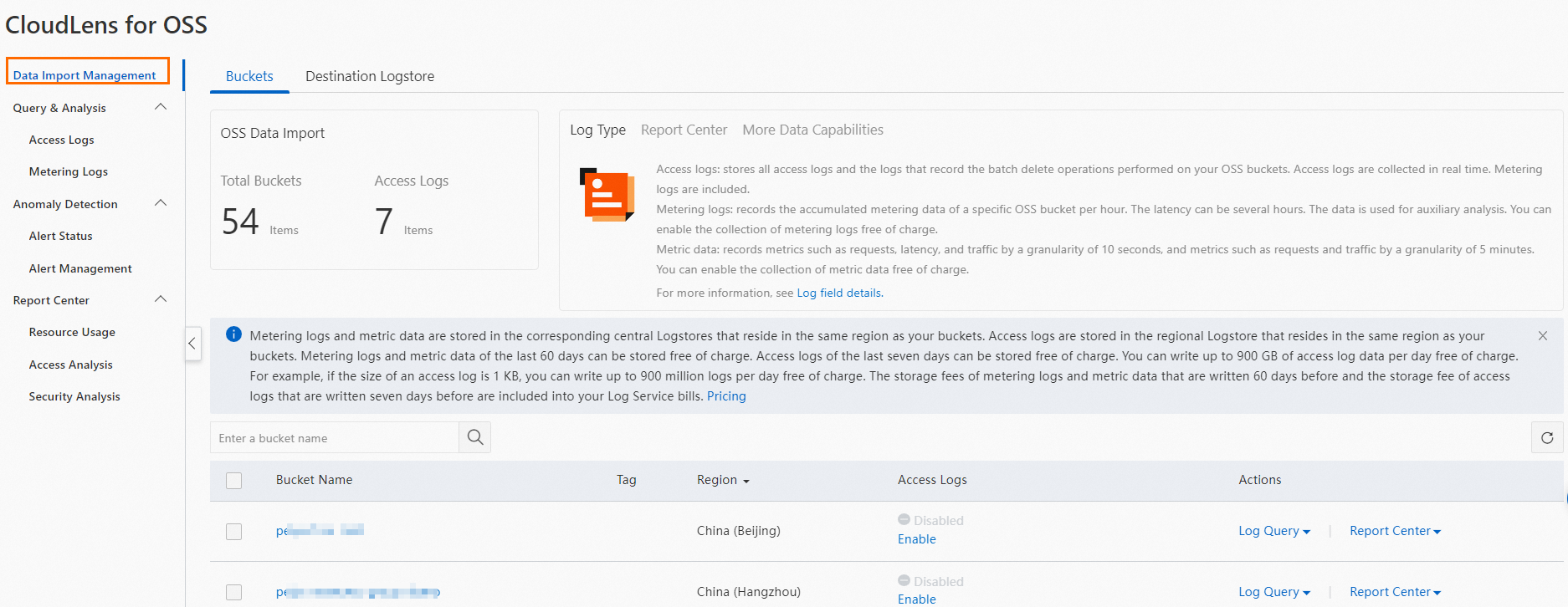
Task: Open Resource Usage in the sidebar
Action: [x=72, y=332]
